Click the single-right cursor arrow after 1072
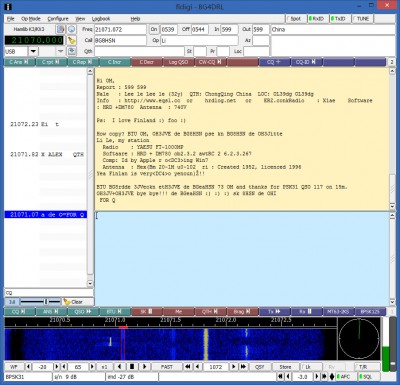Image resolution: width=400 pixels, height=385 pixels. coord(234,367)
